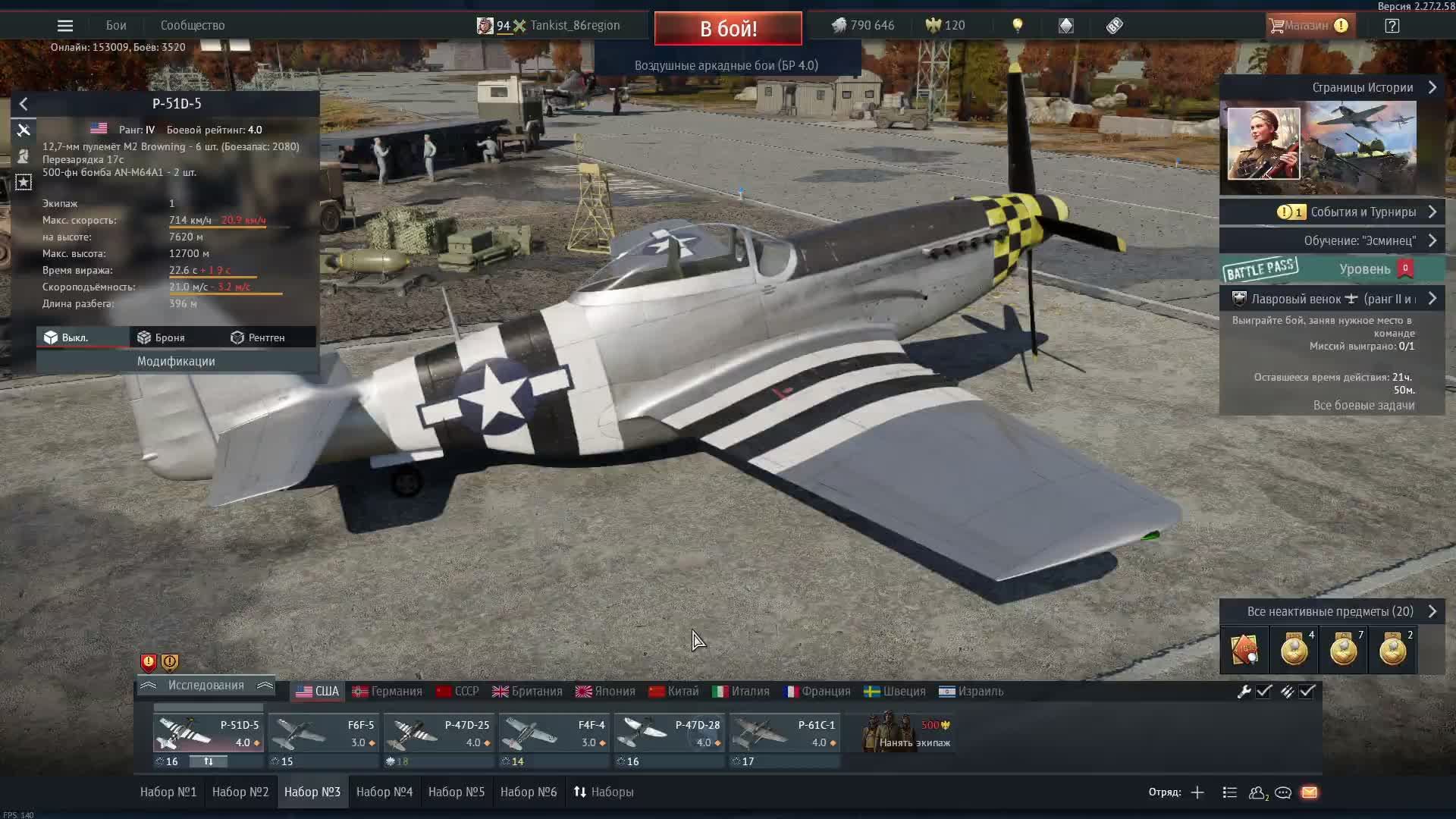This screenshot has width=1456, height=819.
Task: Open the star decorations icon in vehicle panel
Action: point(24,183)
